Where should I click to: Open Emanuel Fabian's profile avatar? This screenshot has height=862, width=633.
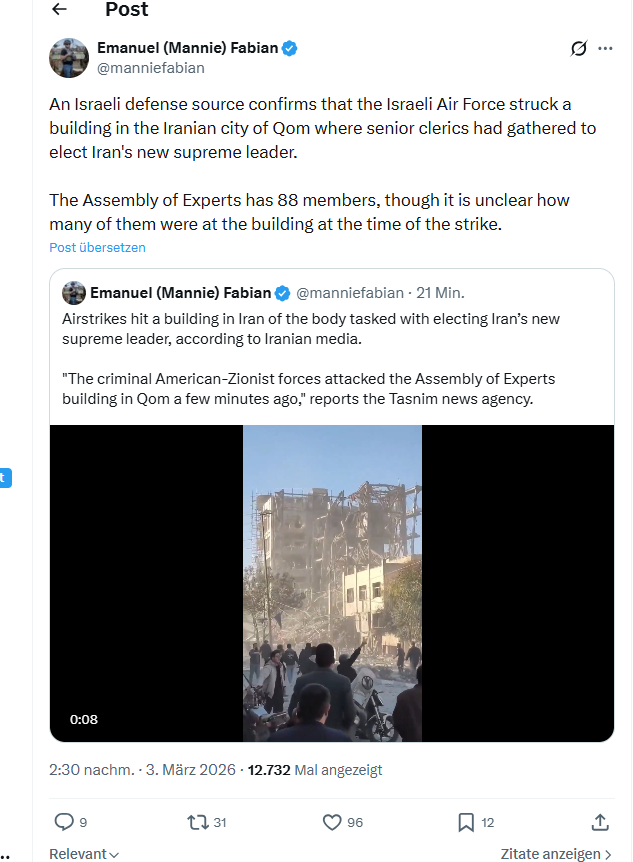(x=69, y=58)
